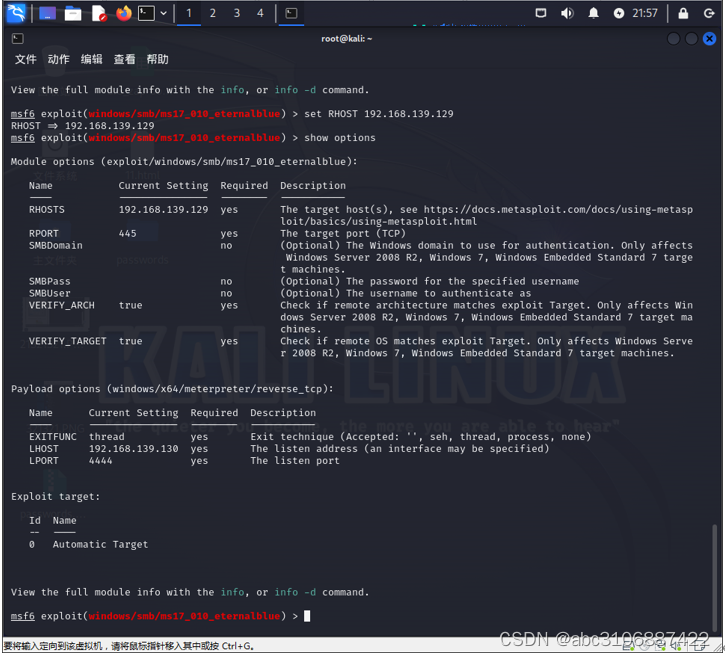725x656 pixels.
Task: Open the 文件 menu
Action: (x=25, y=59)
